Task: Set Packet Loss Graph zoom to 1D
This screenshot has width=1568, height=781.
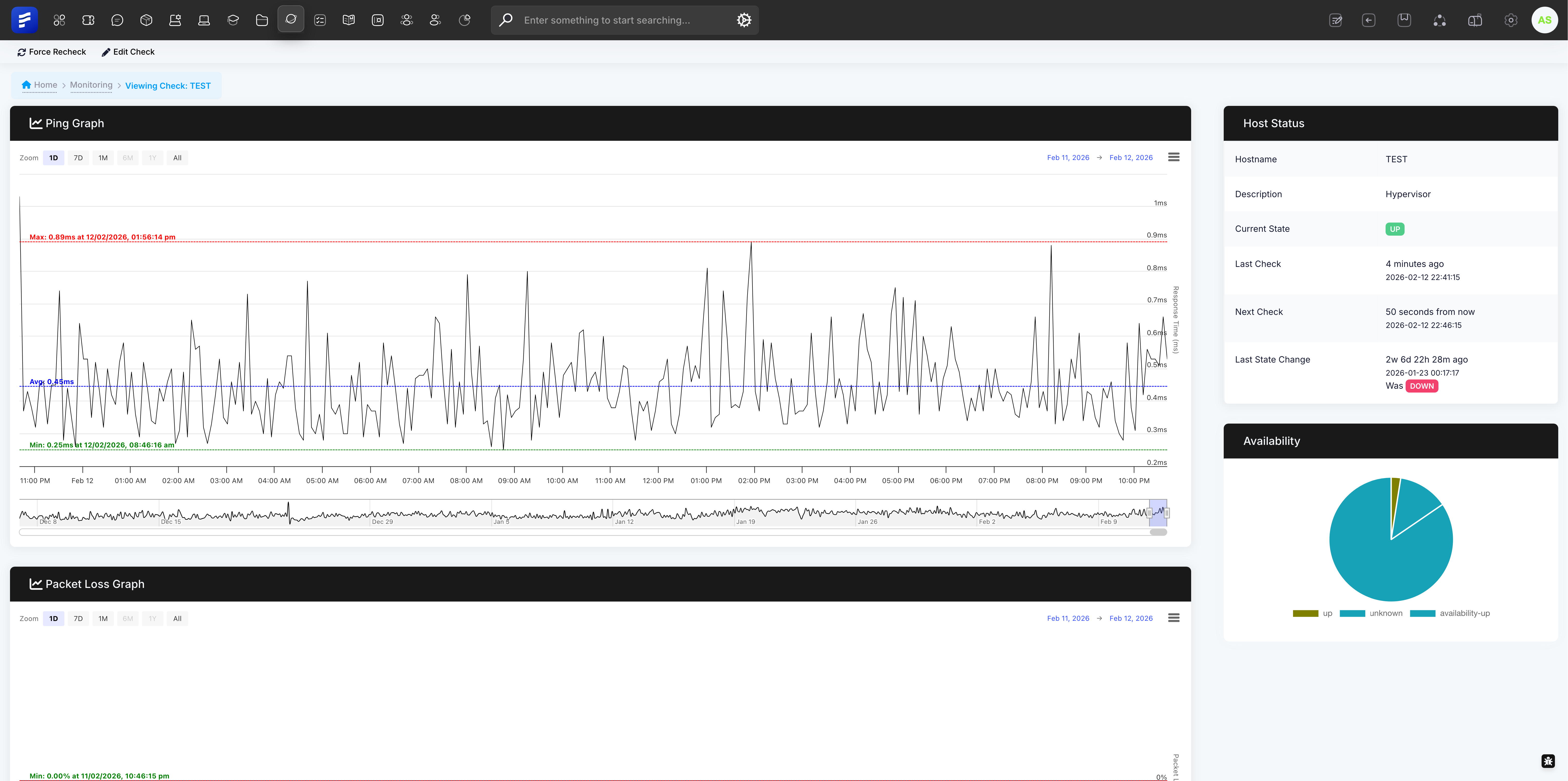Action: point(54,619)
